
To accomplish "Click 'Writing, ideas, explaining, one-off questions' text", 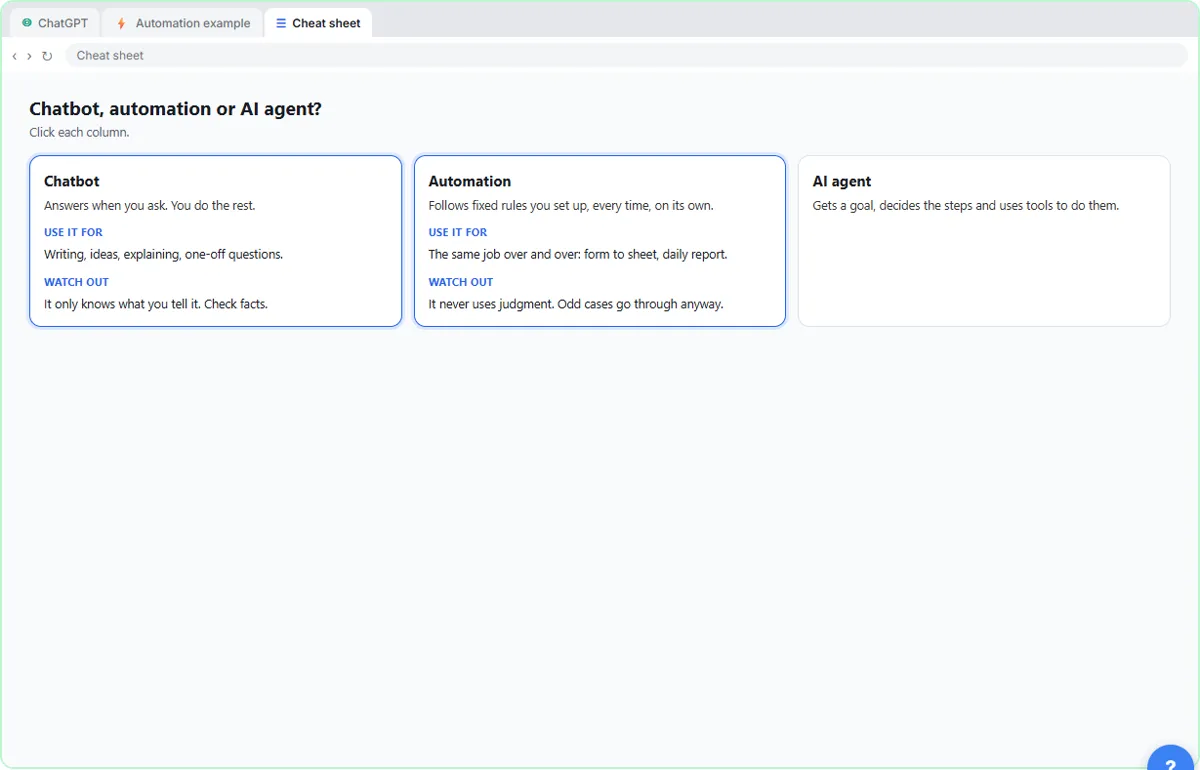I will point(164,255).
